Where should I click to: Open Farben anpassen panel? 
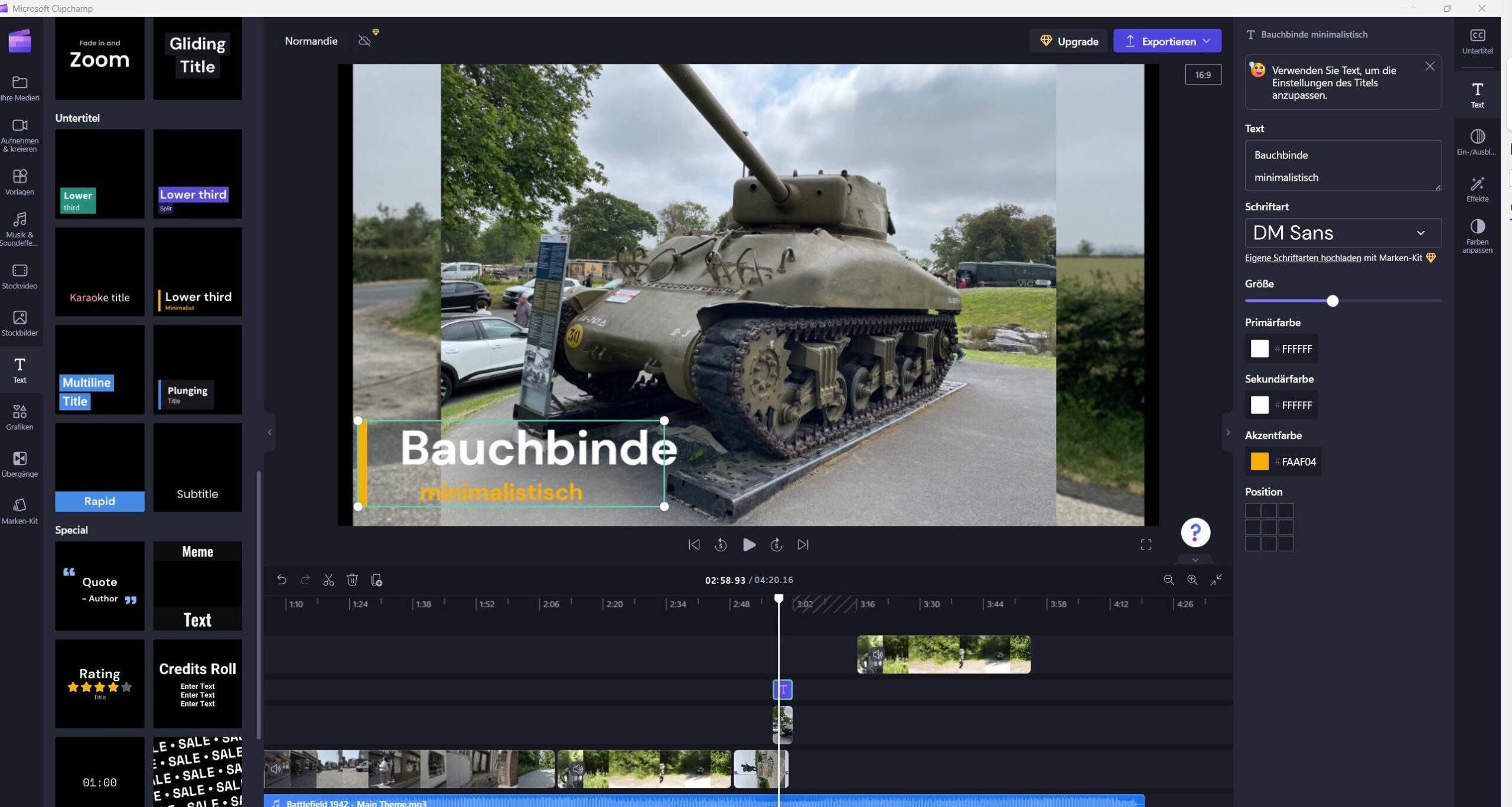(1477, 235)
